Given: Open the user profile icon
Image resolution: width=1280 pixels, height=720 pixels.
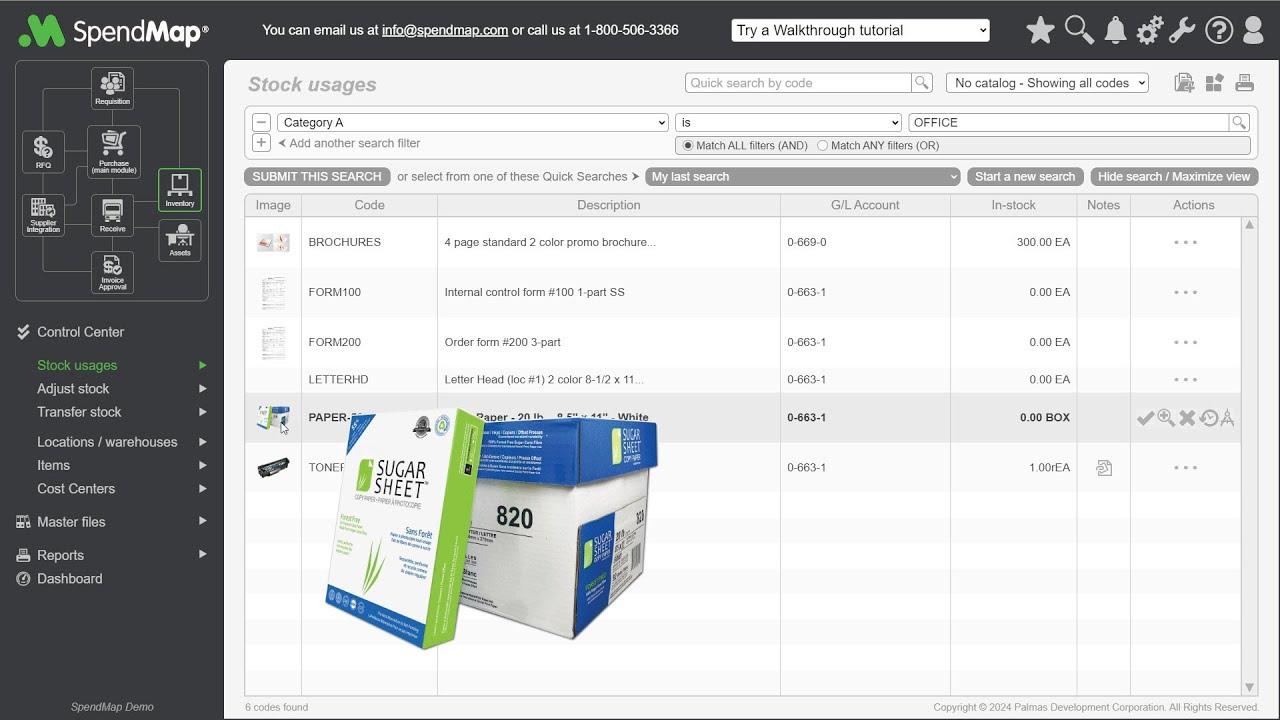Looking at the screenshot, I should point(1253,30).
